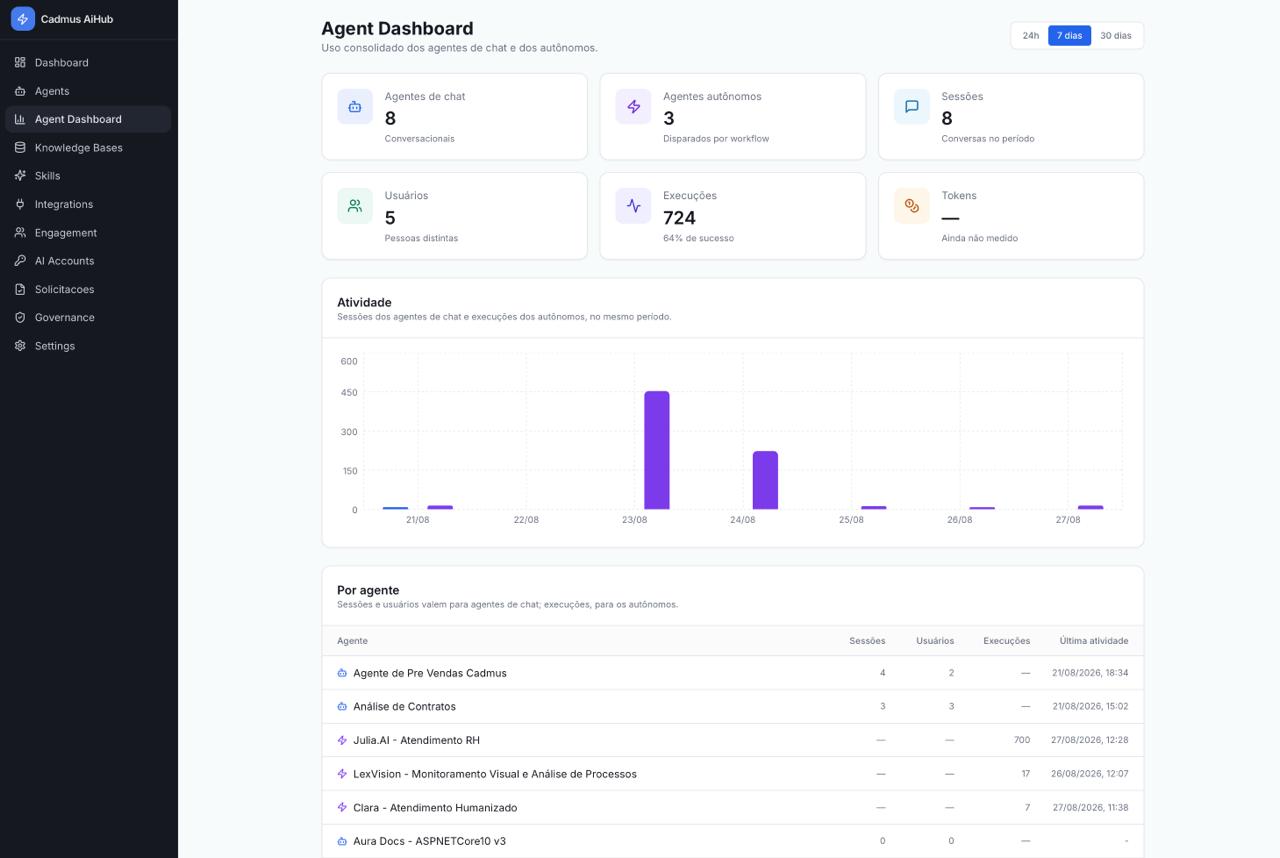This screenshot has width=1280, height=858.
Task: Click the bolt icon beside Julia.AI row
Action: point(342,740)
